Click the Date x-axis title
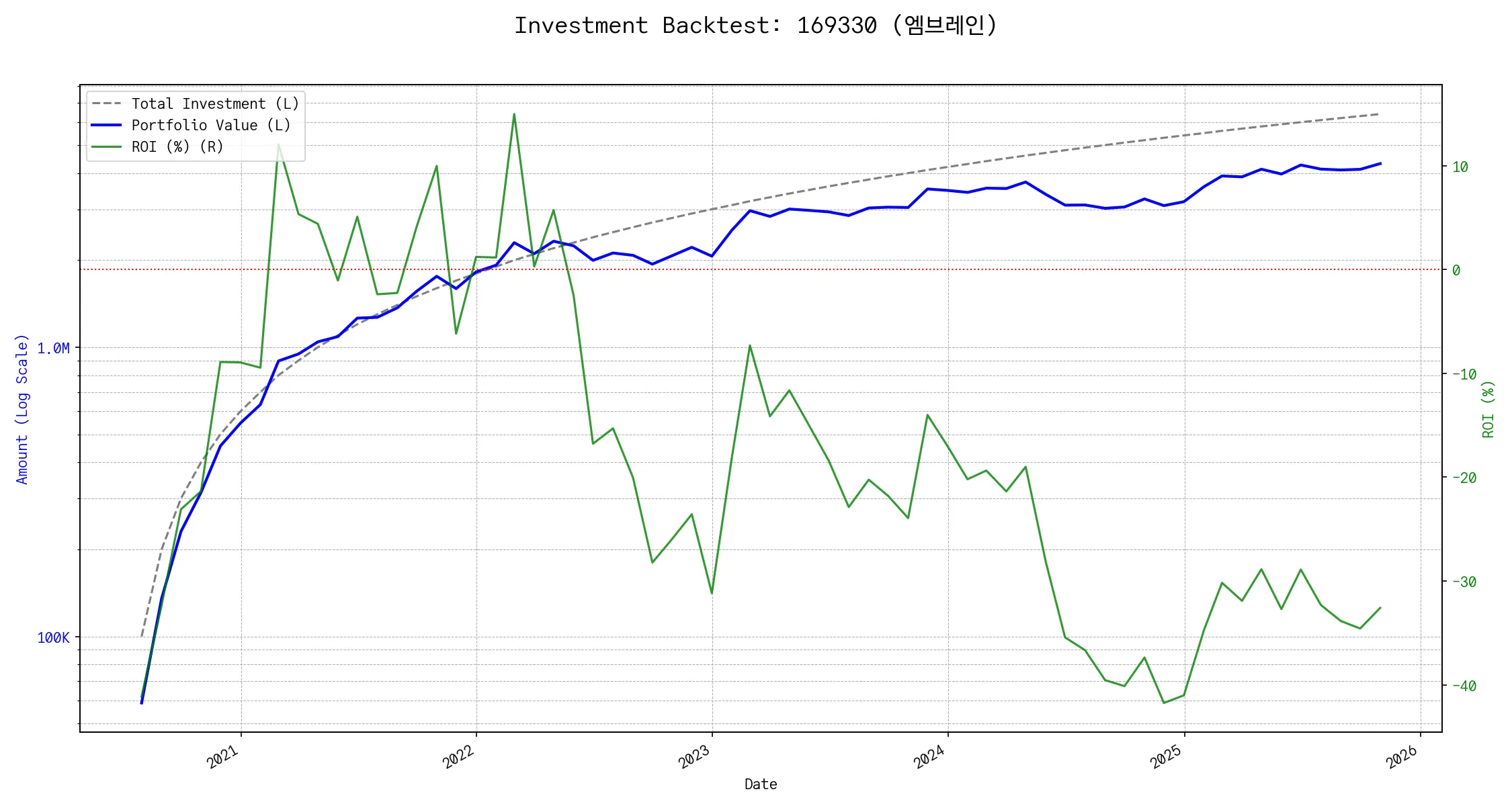1512x806 pixels. 761,785
